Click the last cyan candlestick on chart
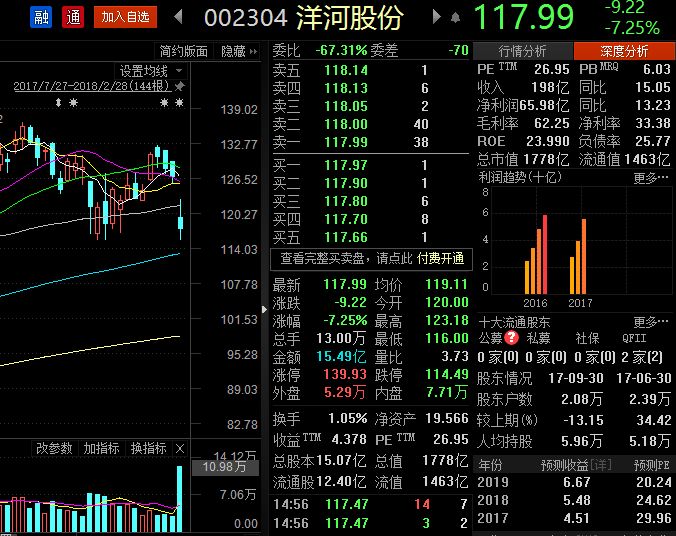 (x=180, y=223)
